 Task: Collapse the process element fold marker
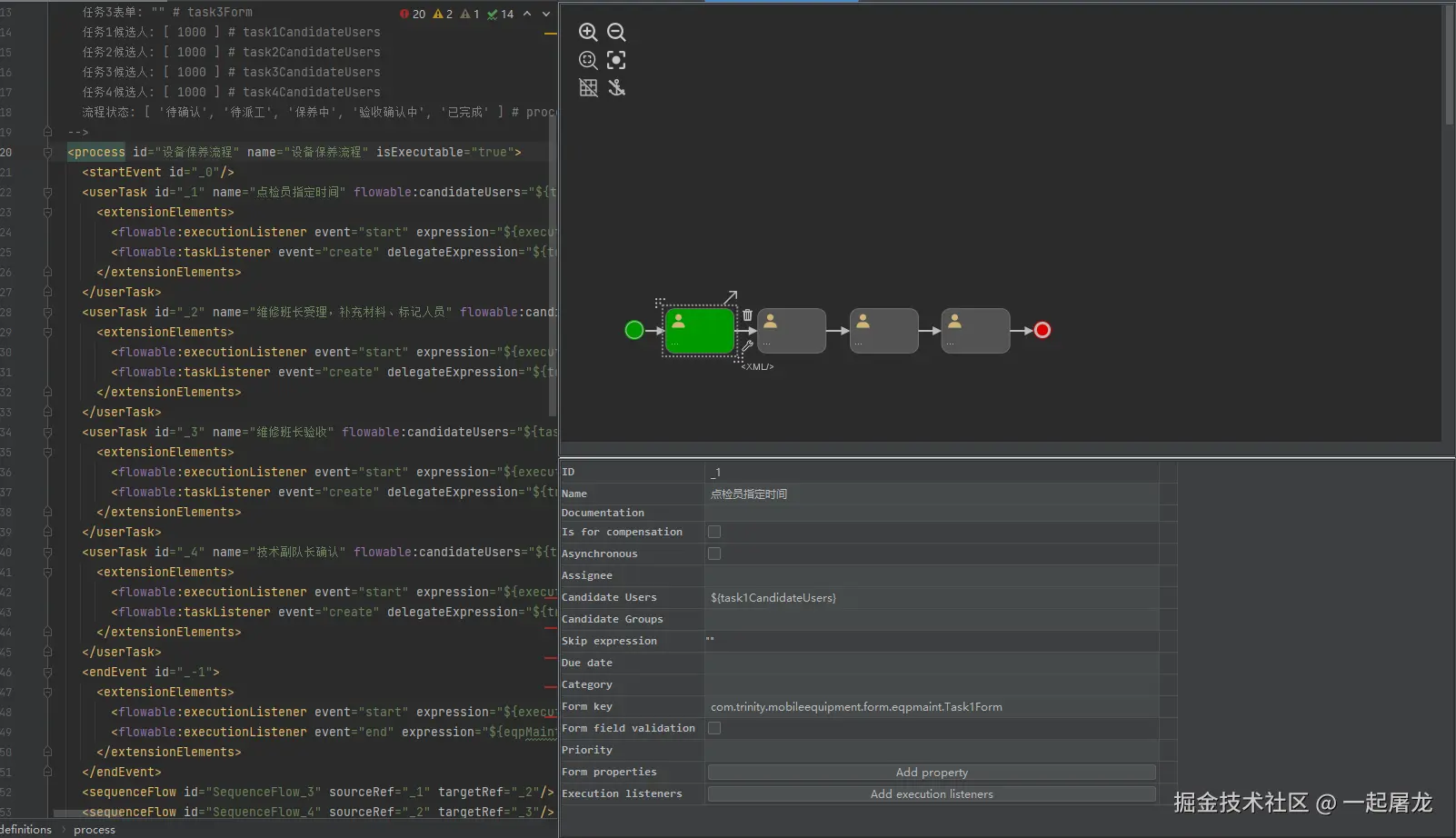(x=47, y=153)
